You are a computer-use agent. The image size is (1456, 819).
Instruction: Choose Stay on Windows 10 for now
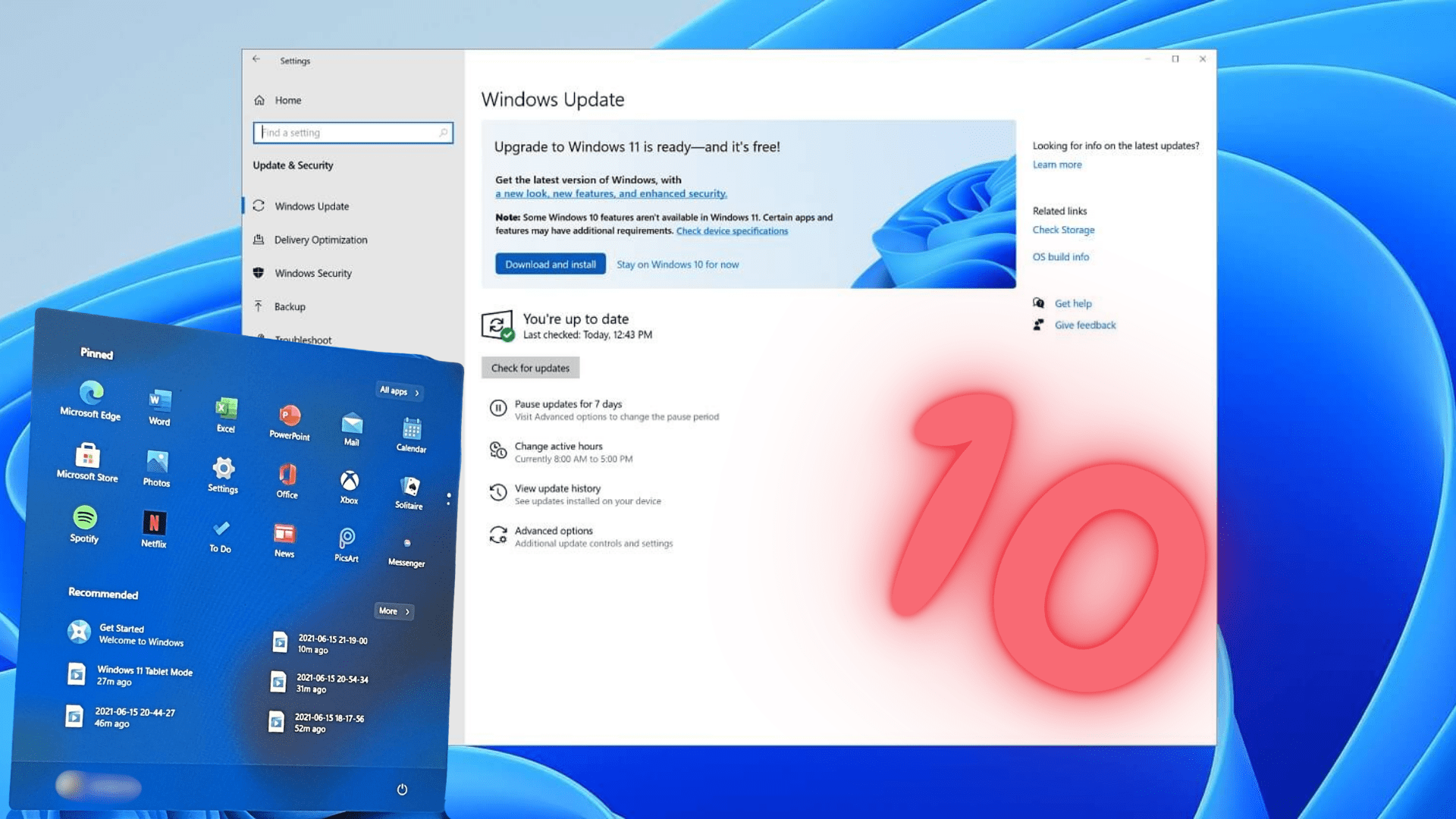677,264
